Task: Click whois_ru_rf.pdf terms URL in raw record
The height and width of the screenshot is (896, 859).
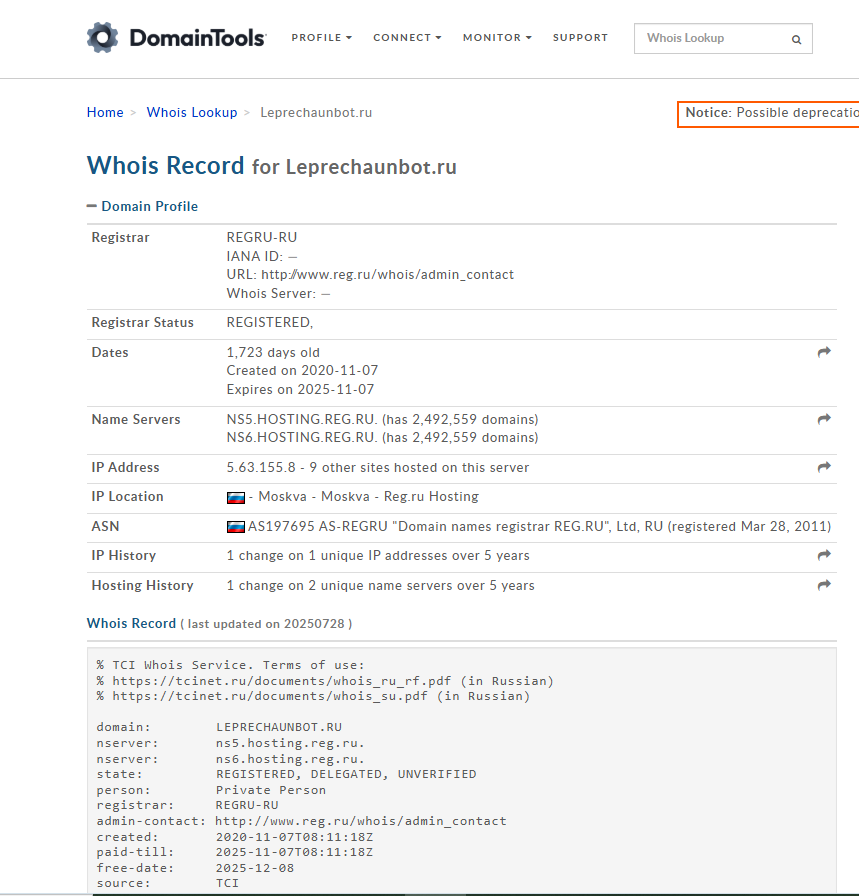Action: (281, 681)
